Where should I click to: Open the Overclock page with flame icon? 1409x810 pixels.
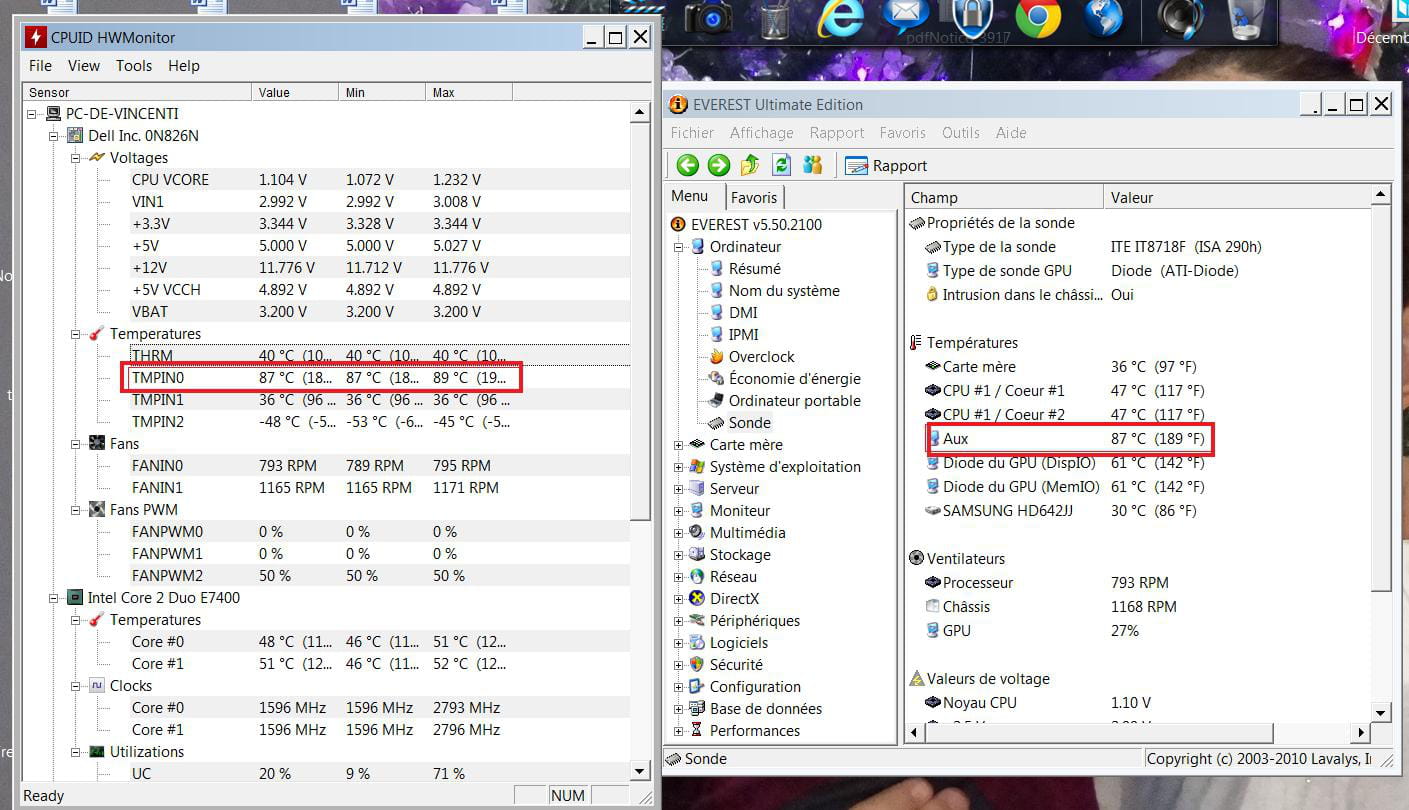pyautogui.click(x=761, y=357)
